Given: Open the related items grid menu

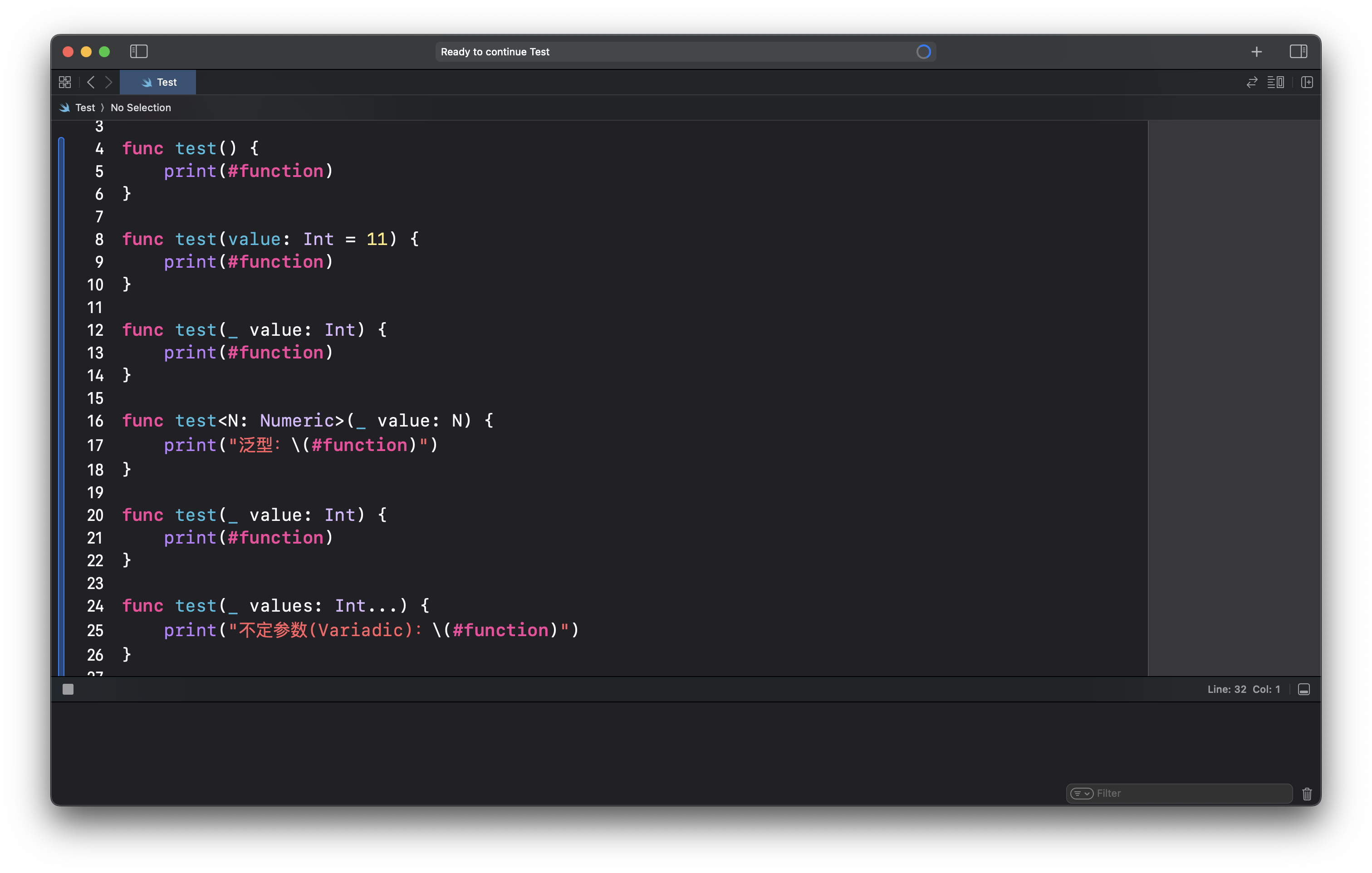Looking at the screenshot, I should coord(65,83).
